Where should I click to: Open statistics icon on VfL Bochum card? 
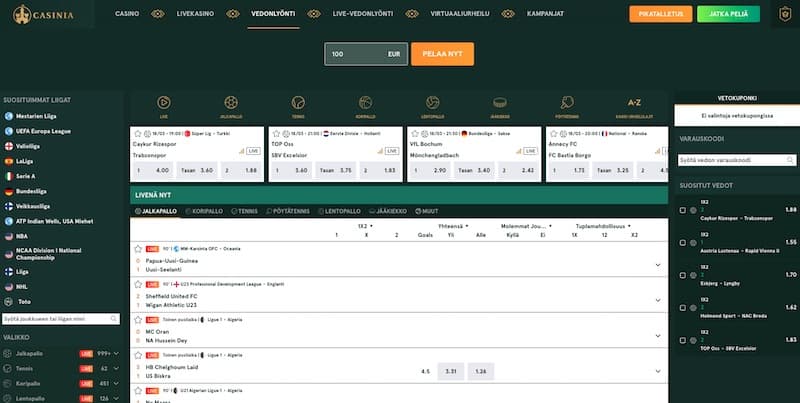point(519,151)
